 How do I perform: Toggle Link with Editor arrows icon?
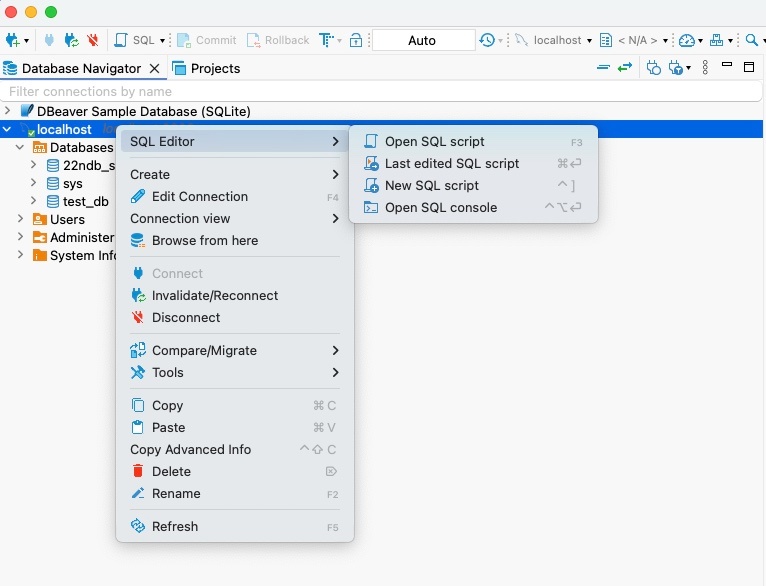point(625,67)
